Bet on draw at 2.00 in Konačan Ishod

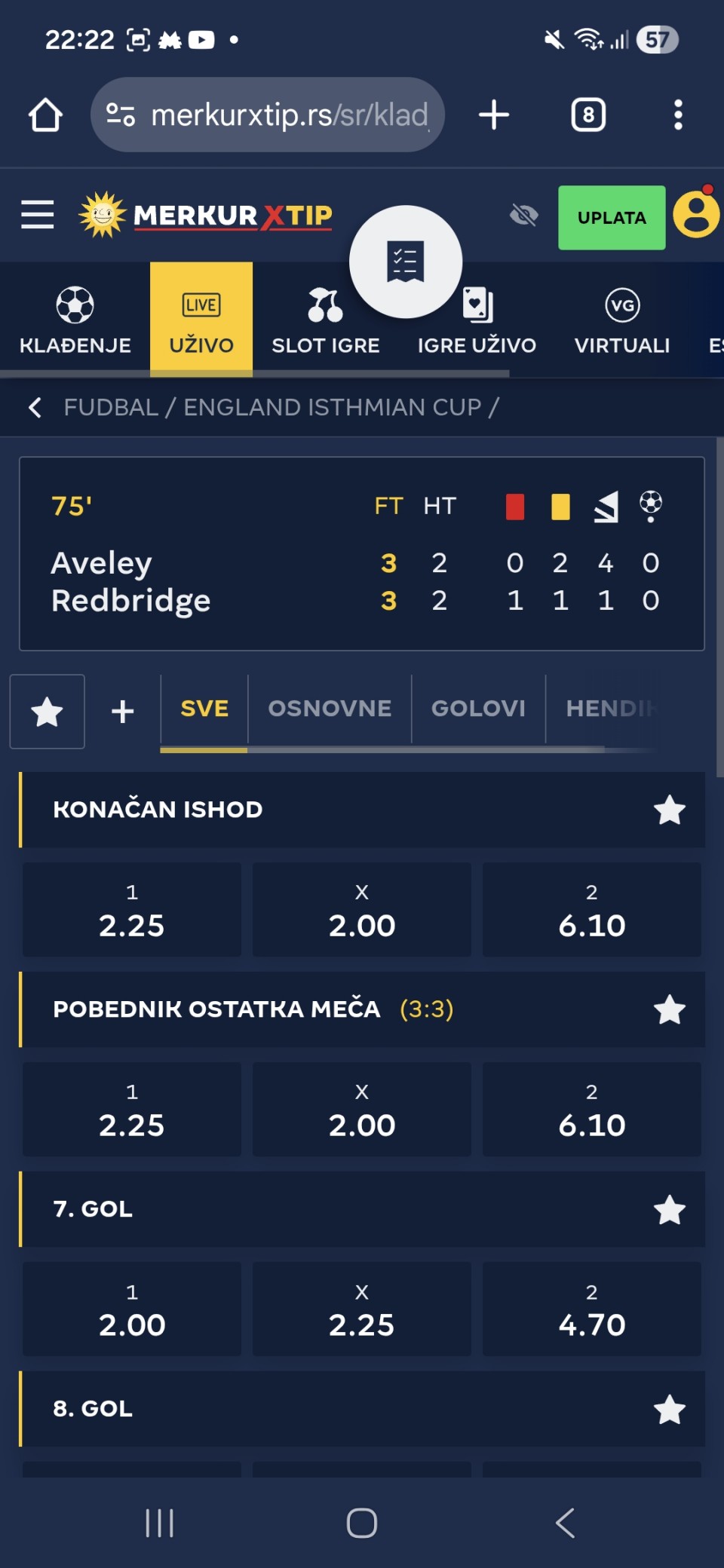361,910
